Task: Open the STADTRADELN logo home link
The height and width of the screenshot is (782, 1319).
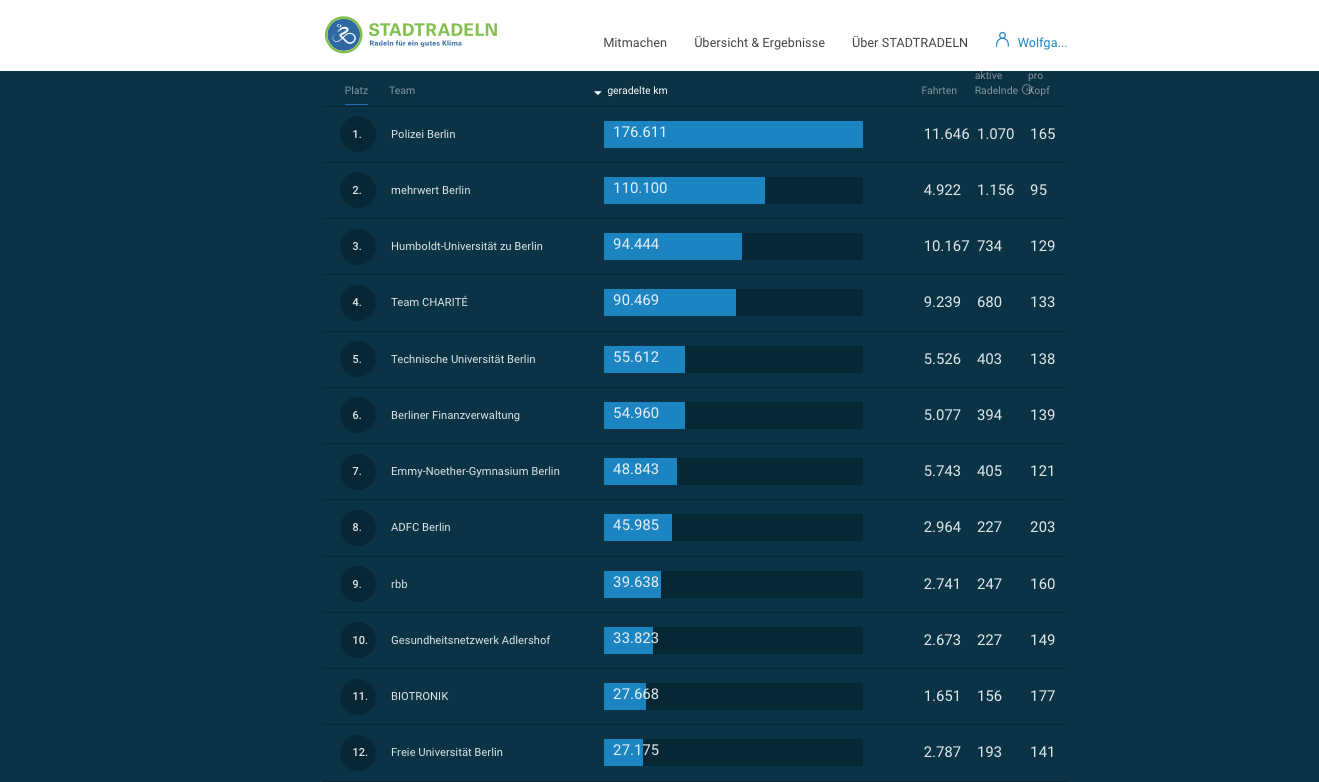Action: [x=411, y=35]
